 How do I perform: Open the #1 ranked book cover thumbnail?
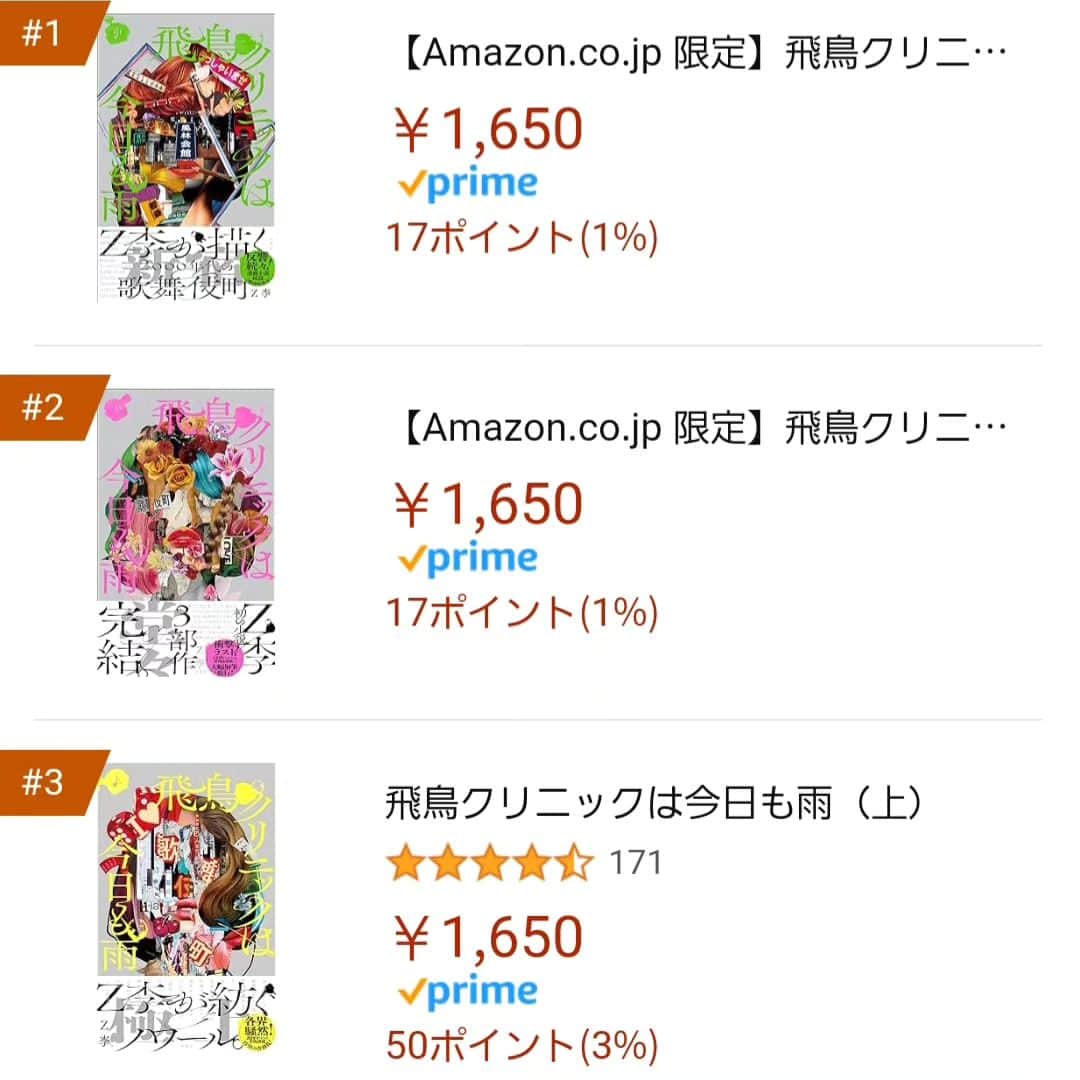coord(186,158)
